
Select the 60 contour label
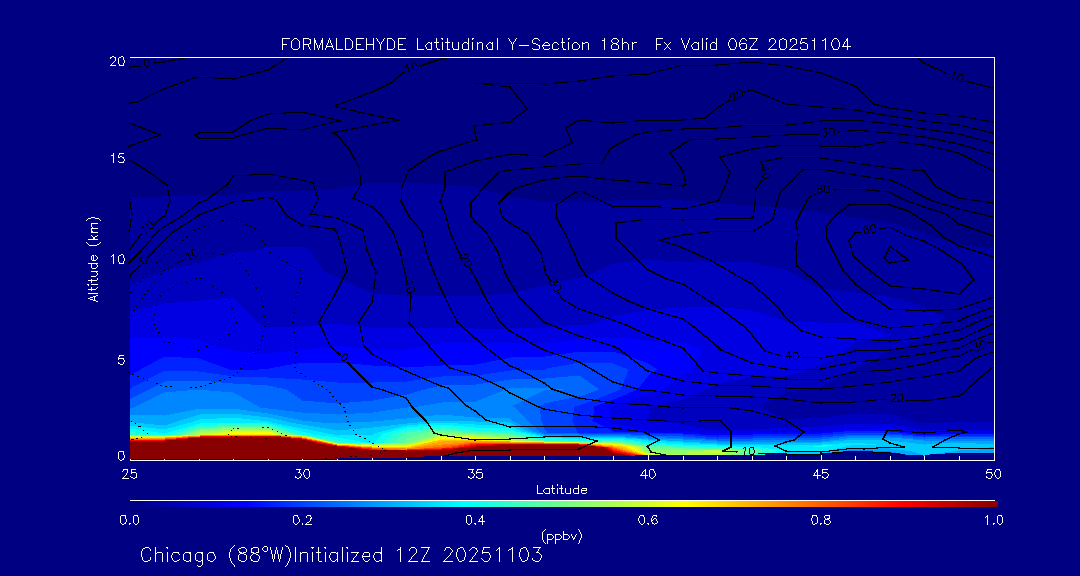coord(868,230)
